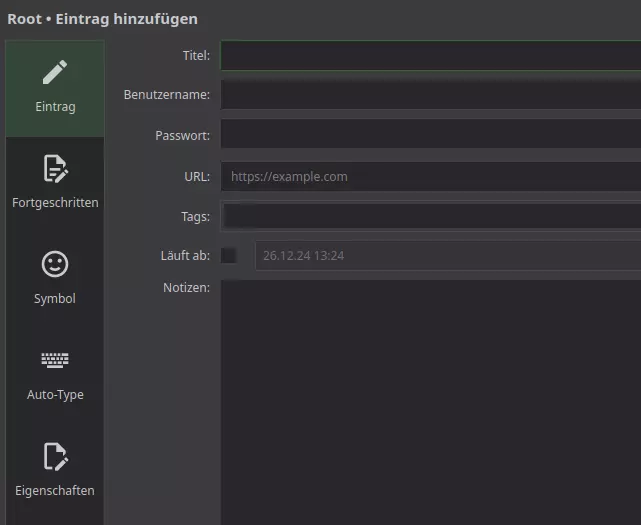Click into the Benutzername field
Image resolution: width=641 pixels, height=525 pixels.
coord(431,94)
